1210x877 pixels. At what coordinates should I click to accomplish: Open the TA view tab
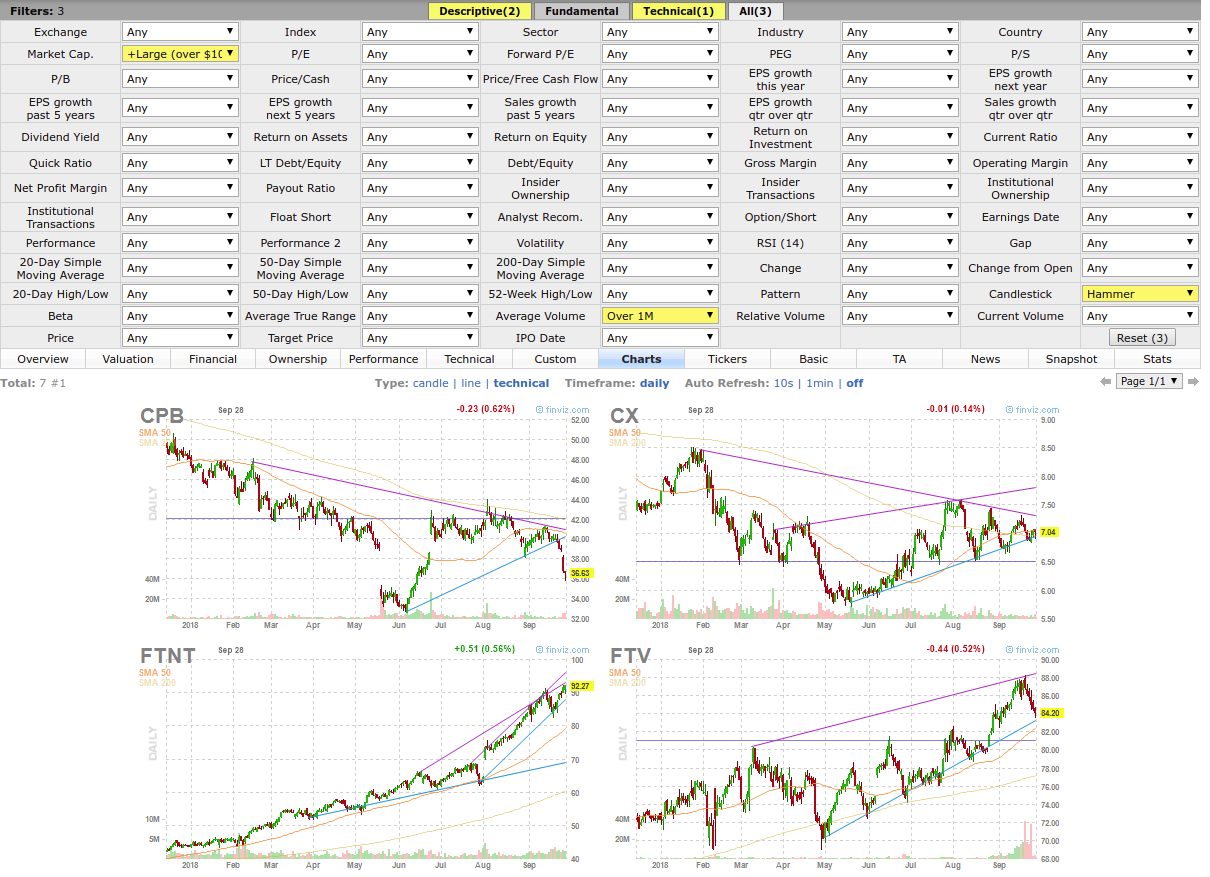[899, 359]
